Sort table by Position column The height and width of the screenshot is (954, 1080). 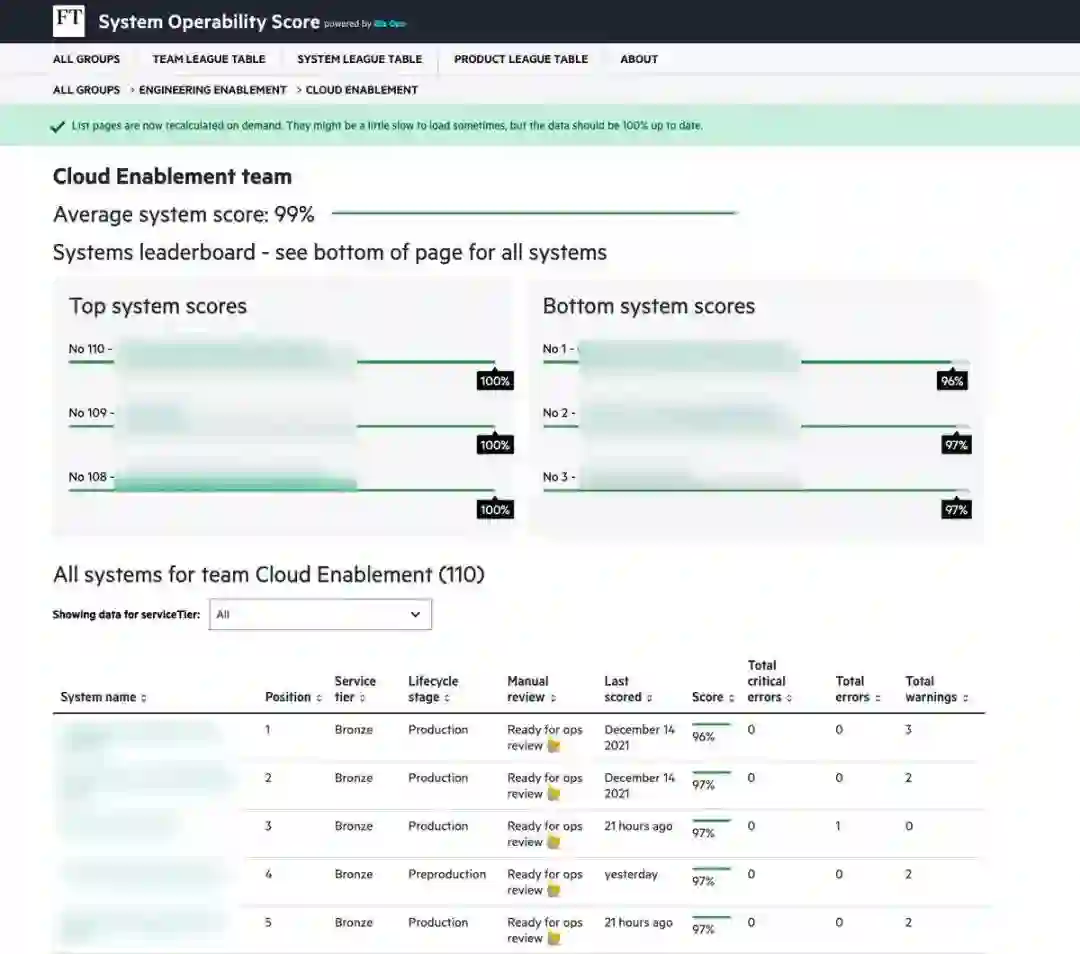(x=319, y=698)
